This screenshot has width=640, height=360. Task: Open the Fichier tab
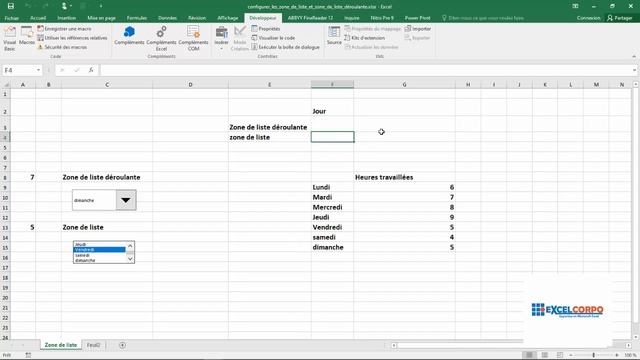[11, 18]
